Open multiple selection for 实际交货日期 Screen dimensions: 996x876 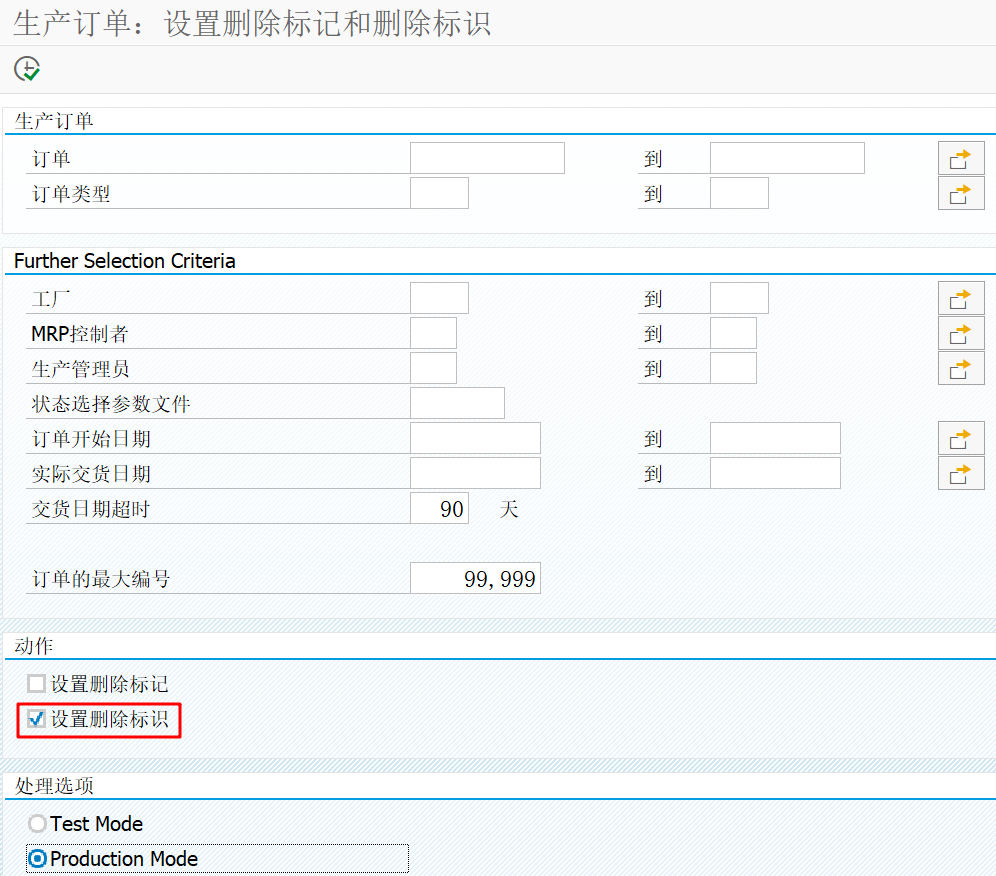point(960,472)
